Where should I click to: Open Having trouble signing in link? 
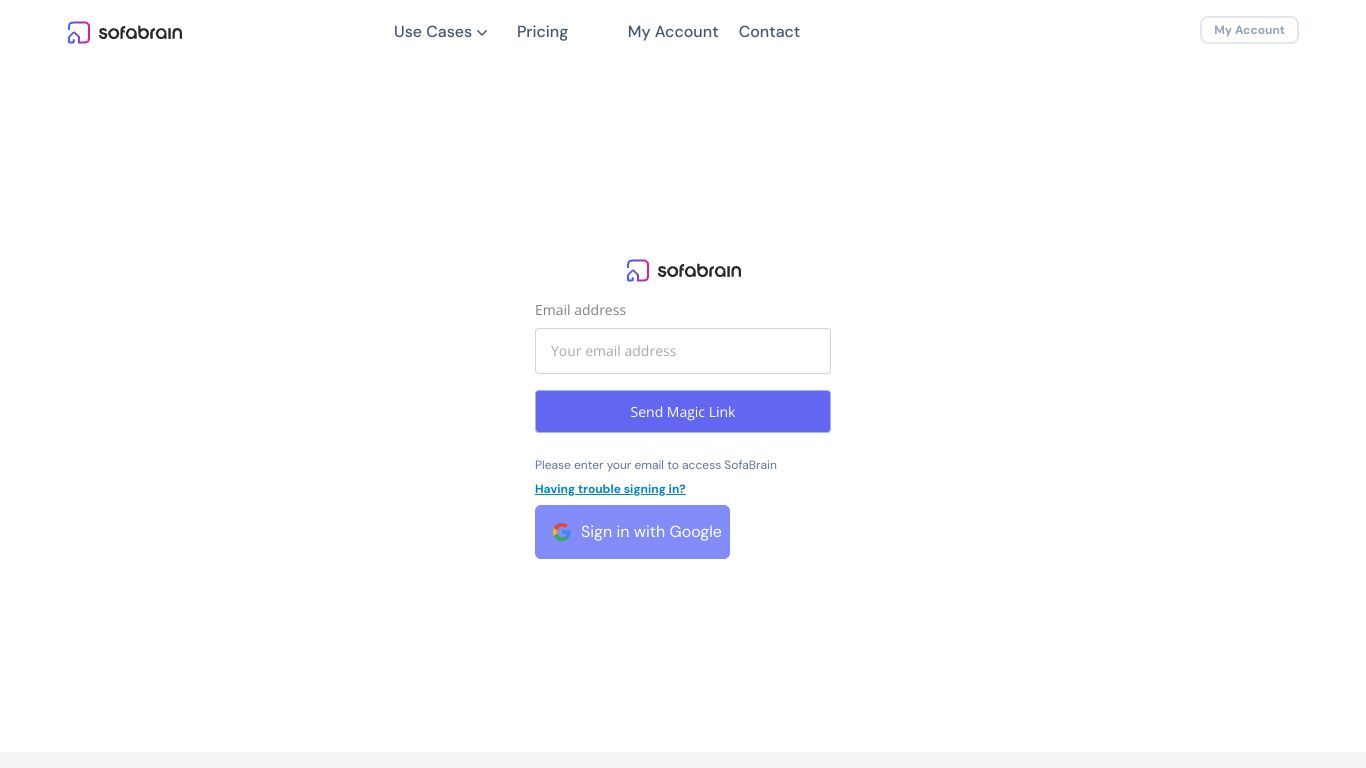click(610, 489)
